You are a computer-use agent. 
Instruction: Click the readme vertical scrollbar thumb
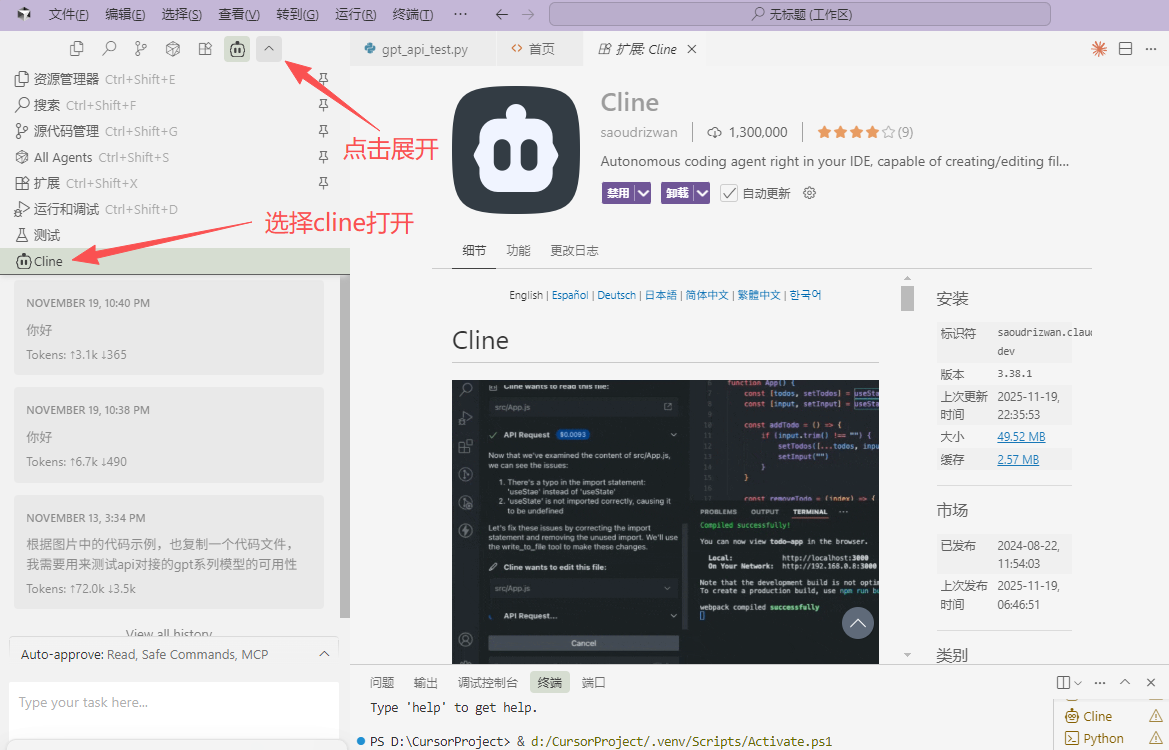907,298
